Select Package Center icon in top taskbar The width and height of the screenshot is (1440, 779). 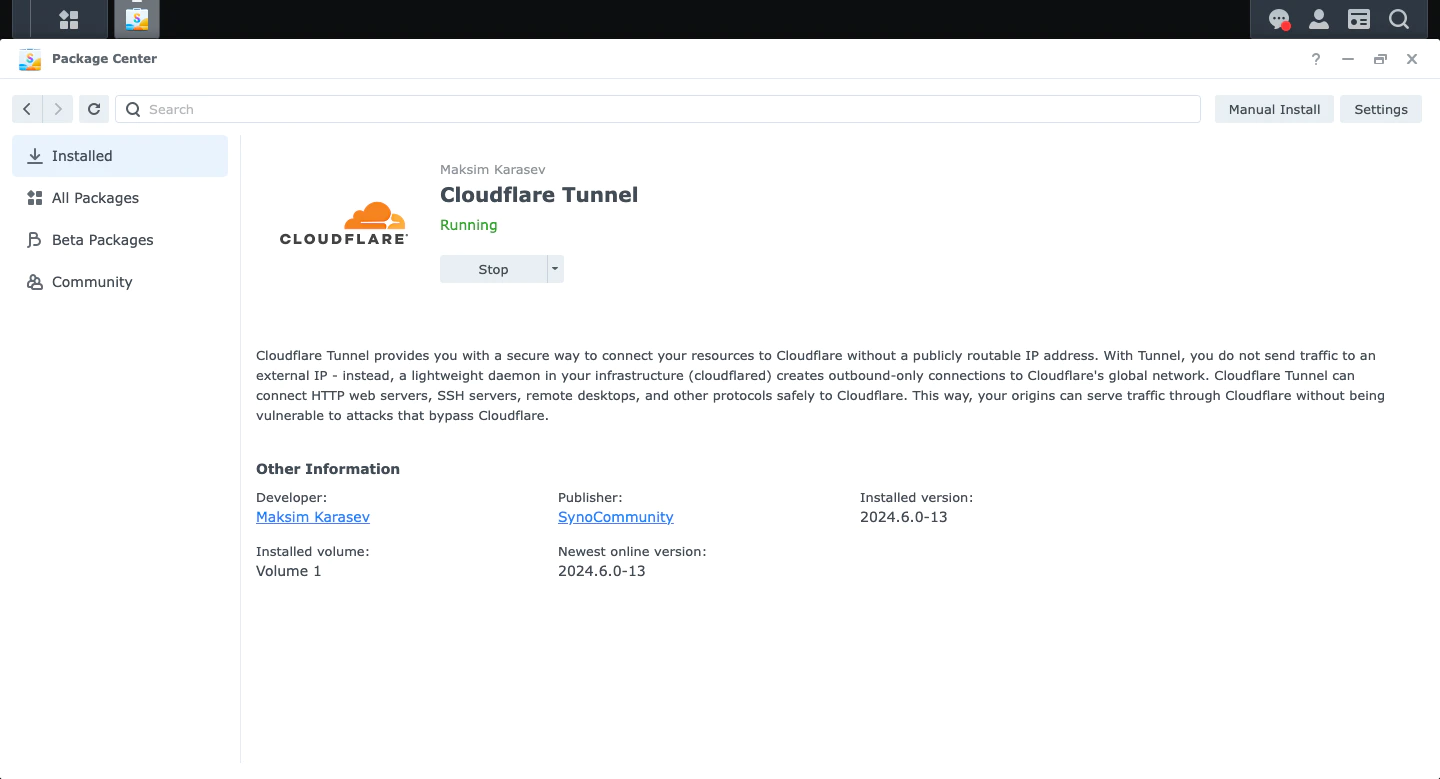(x=137, y=19)
